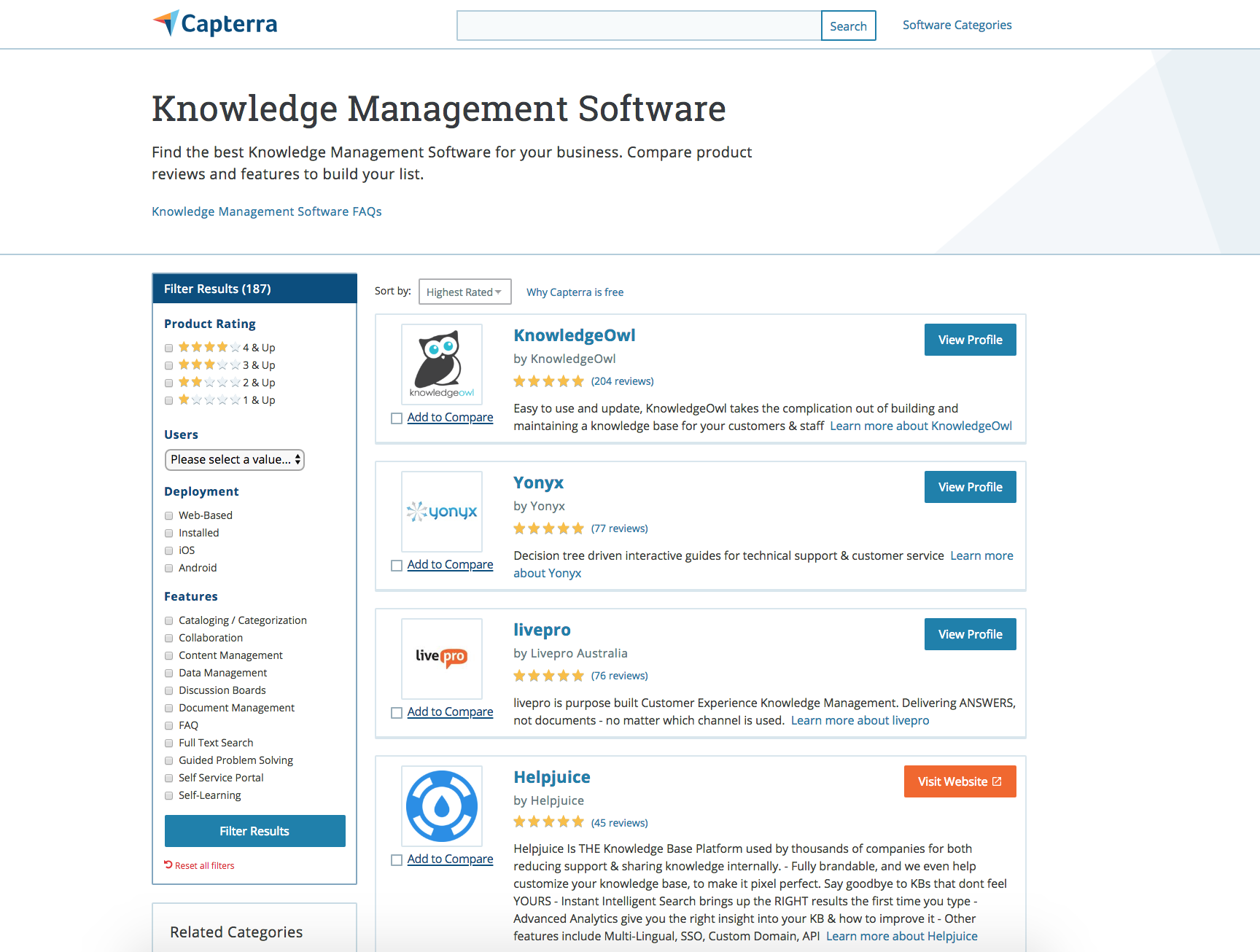Check Guided Problem Solving feature
The height and width of the screenshot is (952, 1260).
click(x=169, y=760)
